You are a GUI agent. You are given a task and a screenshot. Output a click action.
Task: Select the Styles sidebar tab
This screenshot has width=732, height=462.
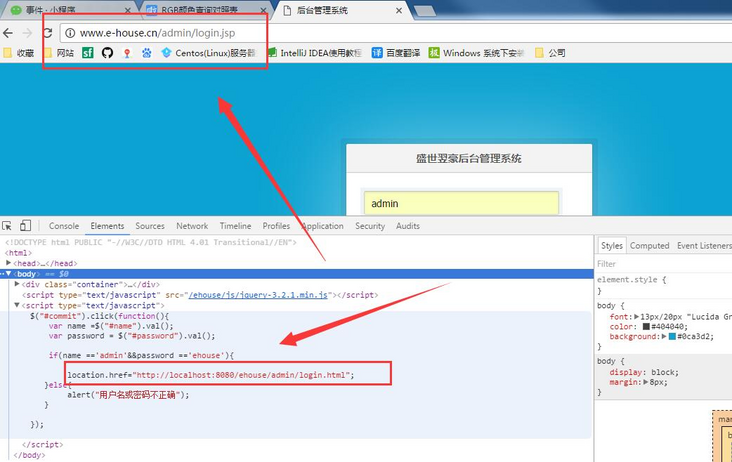pyautogui.click(x=612, y=245)
